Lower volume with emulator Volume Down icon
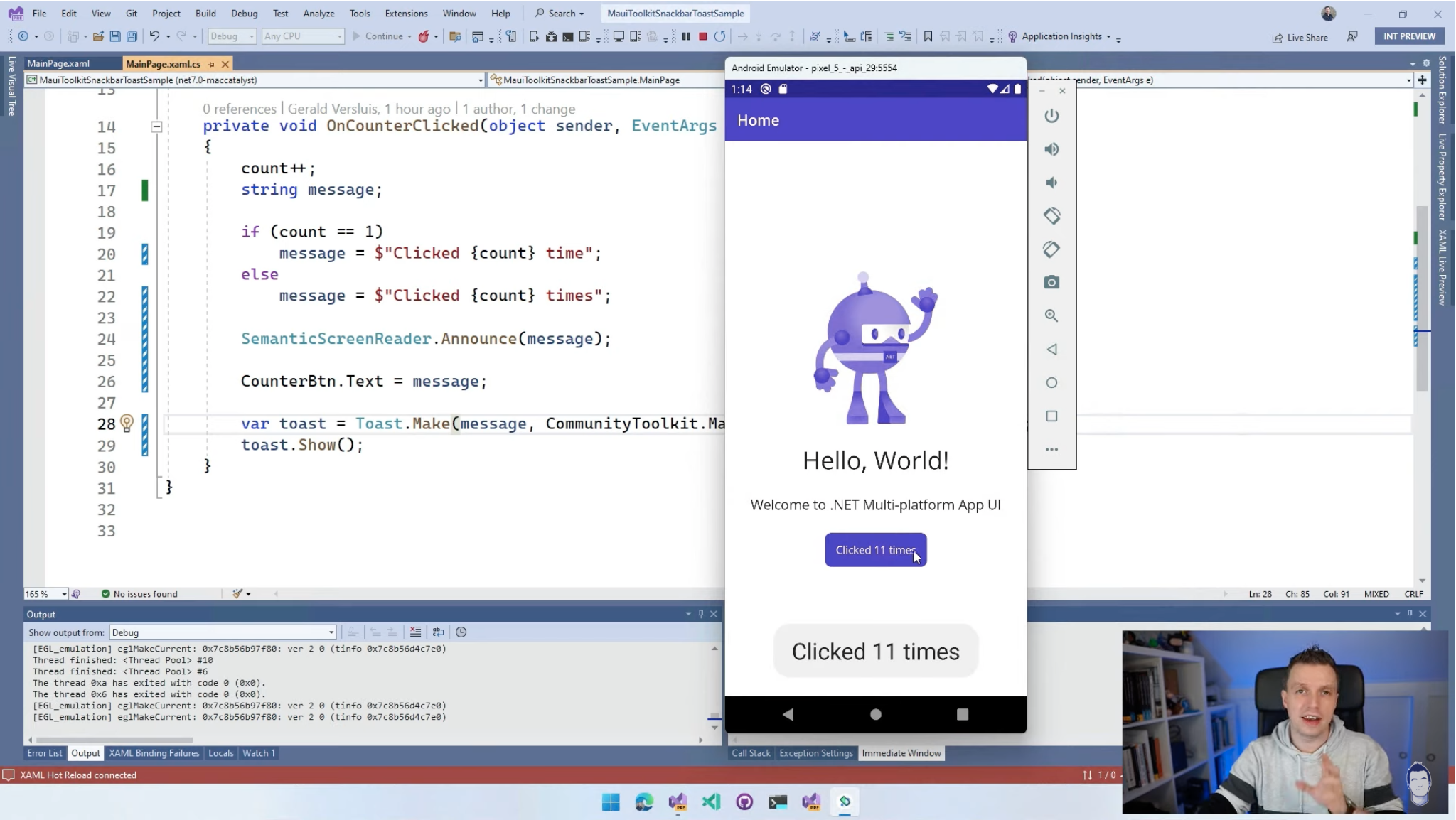1456x820 pixels. [1051, 183]
